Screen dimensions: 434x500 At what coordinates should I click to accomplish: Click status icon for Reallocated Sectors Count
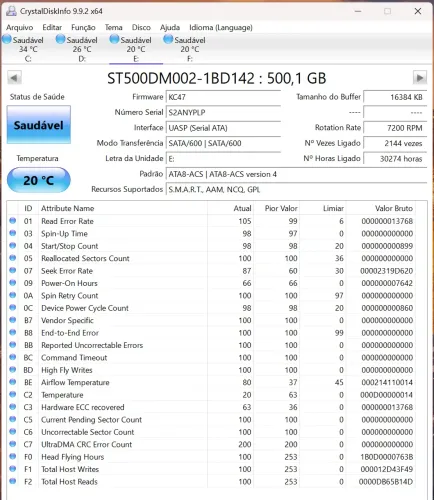click(13, 258)
